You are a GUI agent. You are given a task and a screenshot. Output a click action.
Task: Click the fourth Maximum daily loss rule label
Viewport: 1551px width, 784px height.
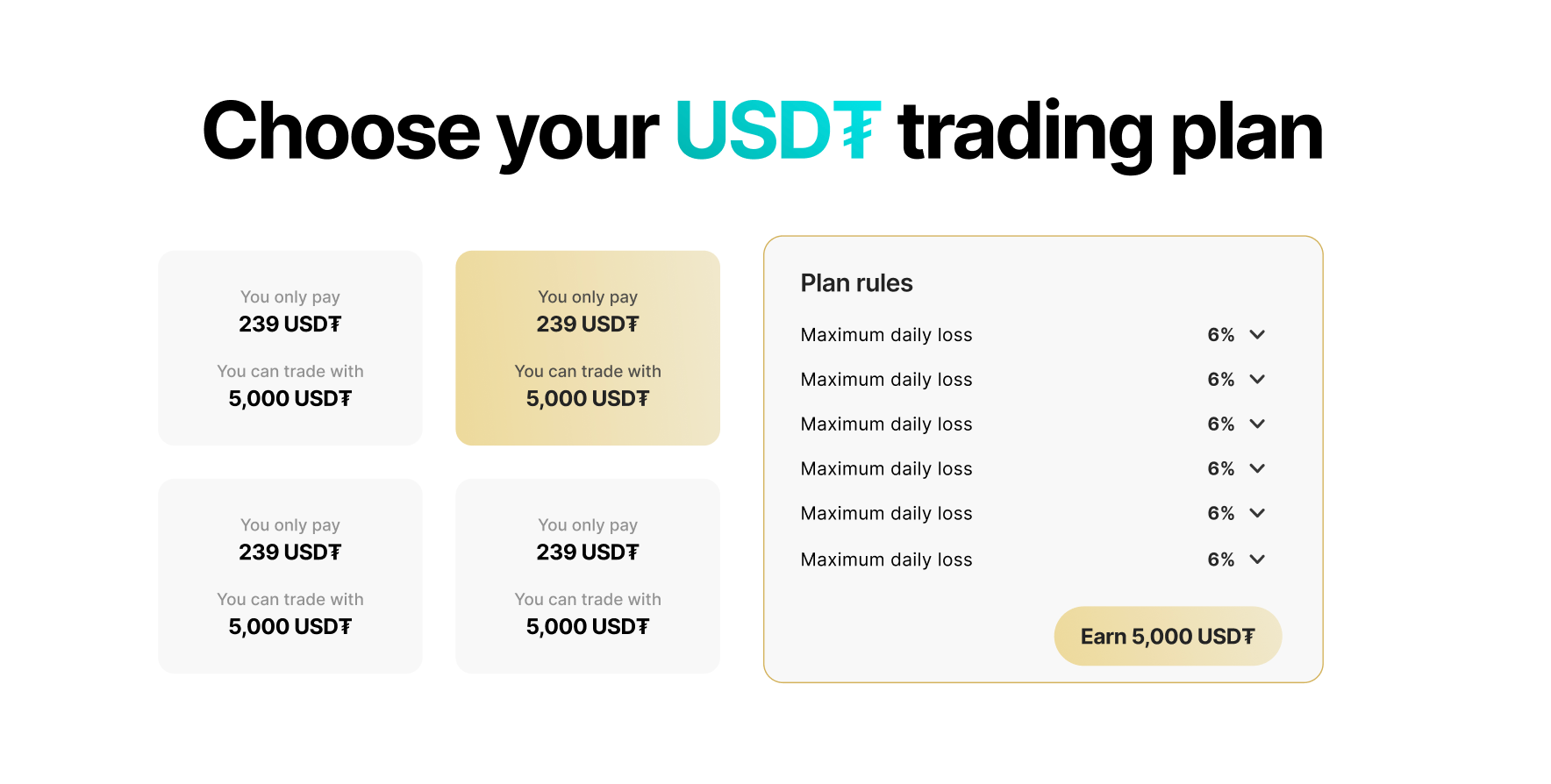pyautogui.click(x=886, y=469)
